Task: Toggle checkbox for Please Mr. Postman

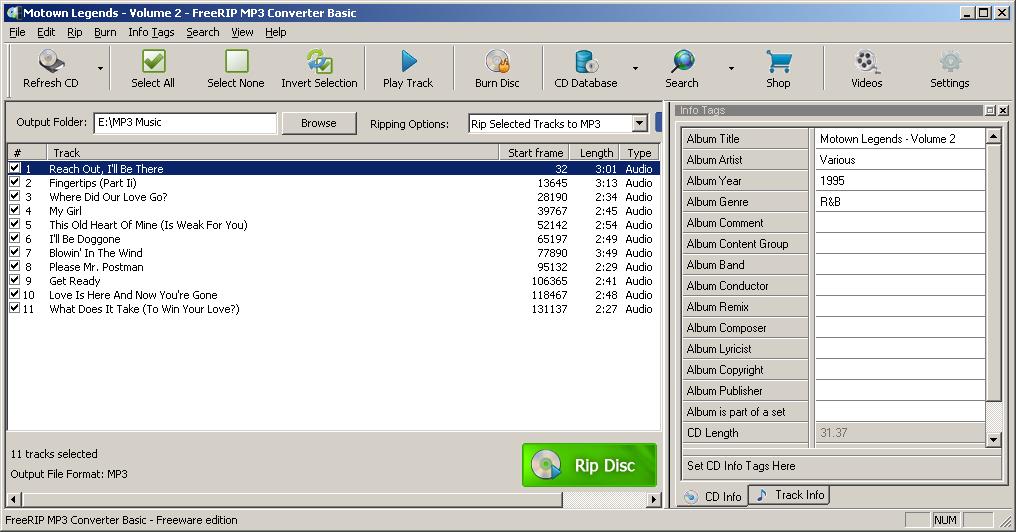Action: (x=15, y=266)
